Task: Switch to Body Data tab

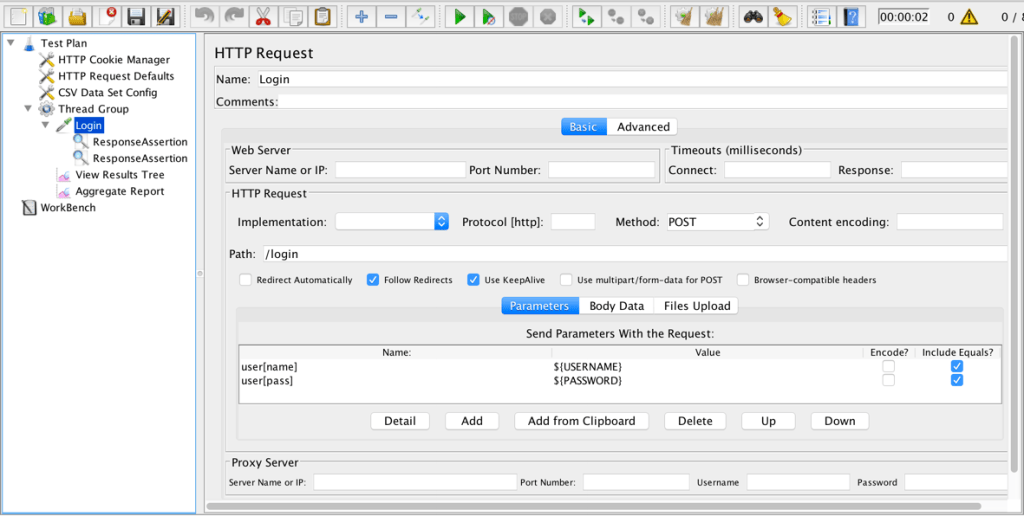Action: [616, 306]
